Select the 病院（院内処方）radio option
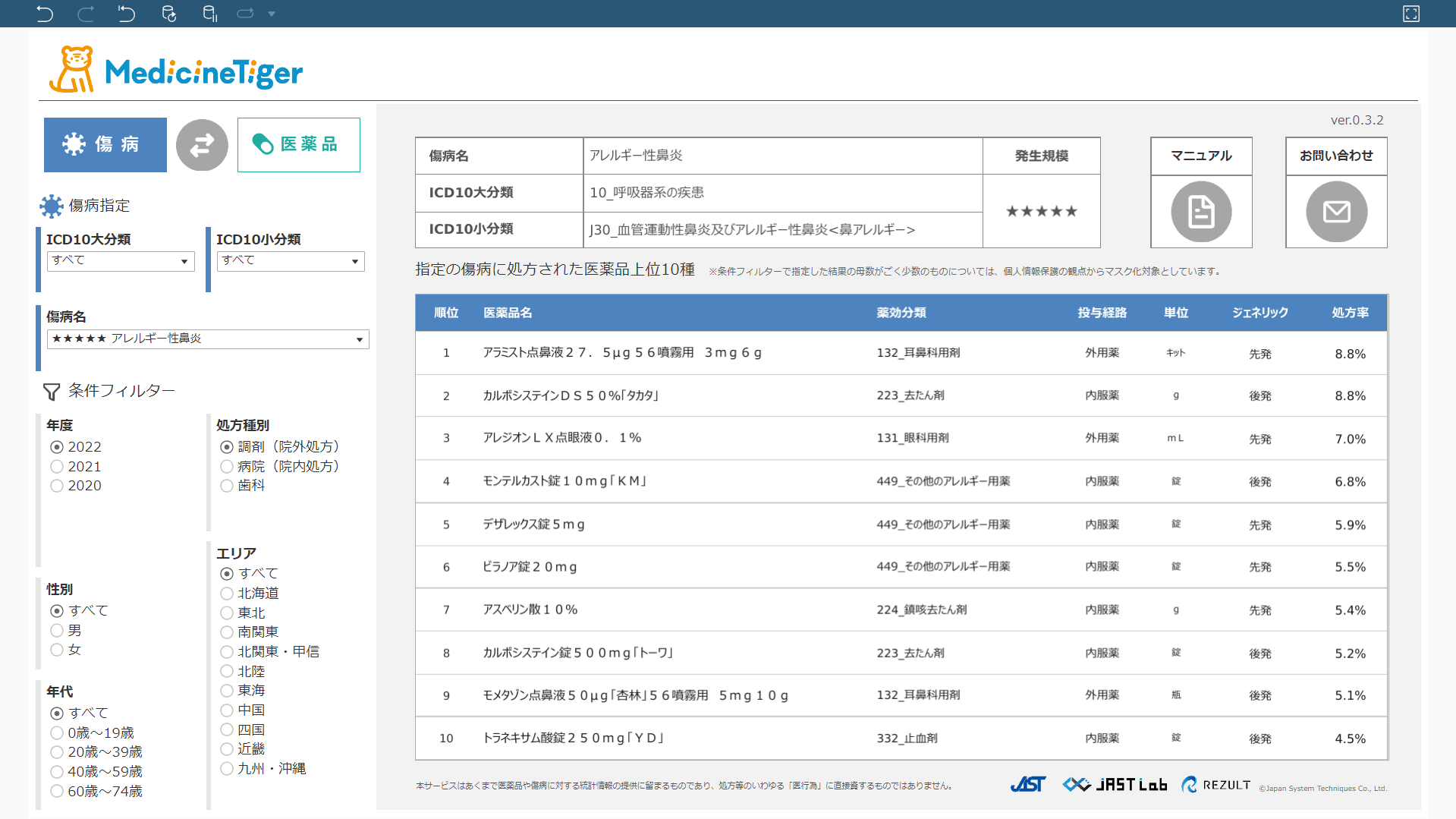 (x=227, y=467)
